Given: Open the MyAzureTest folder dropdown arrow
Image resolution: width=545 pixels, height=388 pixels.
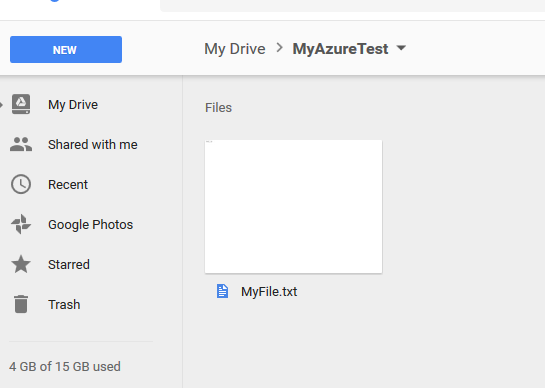Looking at the screenshot, I should 401,48.
